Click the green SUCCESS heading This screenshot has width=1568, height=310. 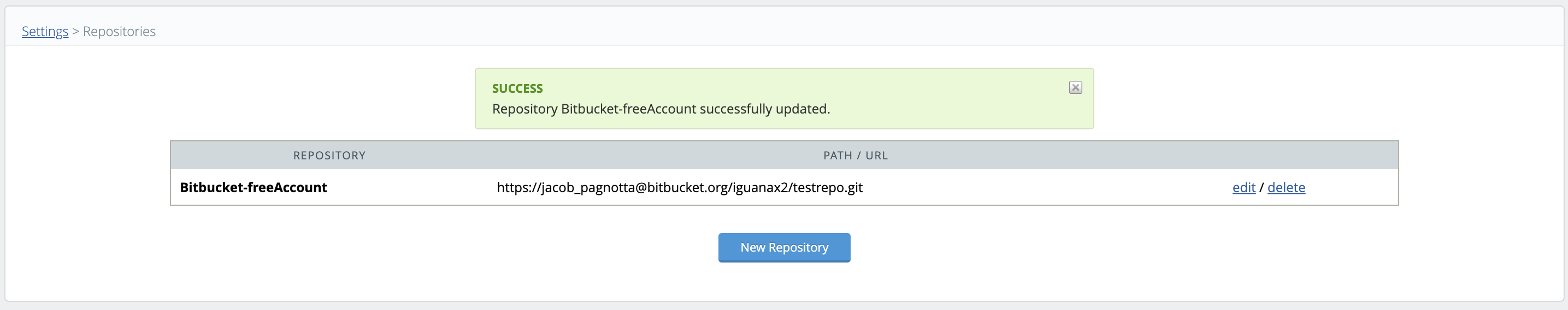point(517,89)
